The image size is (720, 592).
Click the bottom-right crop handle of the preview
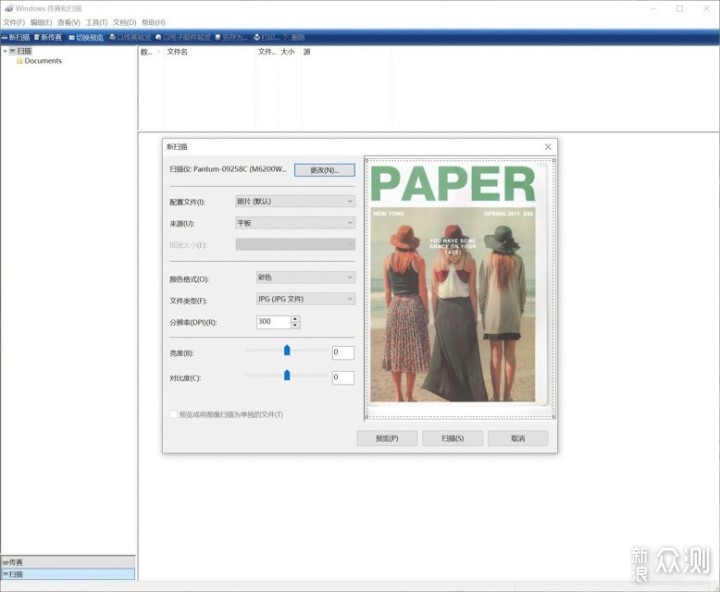click(553, 417)
